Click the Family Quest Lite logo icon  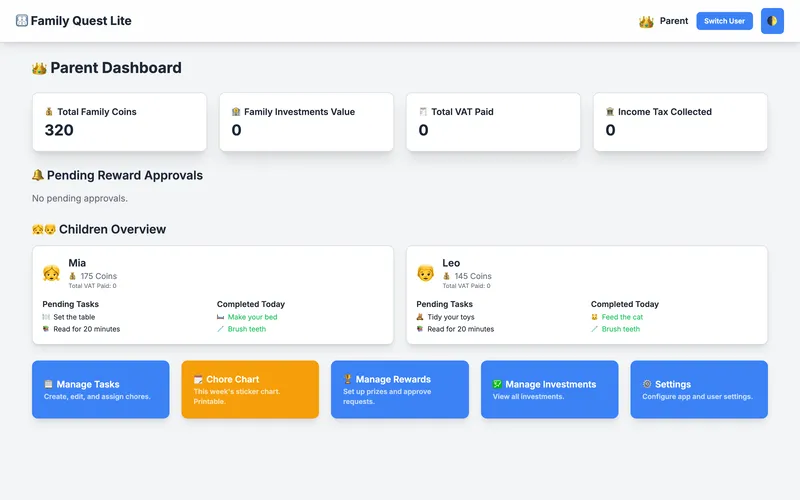click(22, 20)
